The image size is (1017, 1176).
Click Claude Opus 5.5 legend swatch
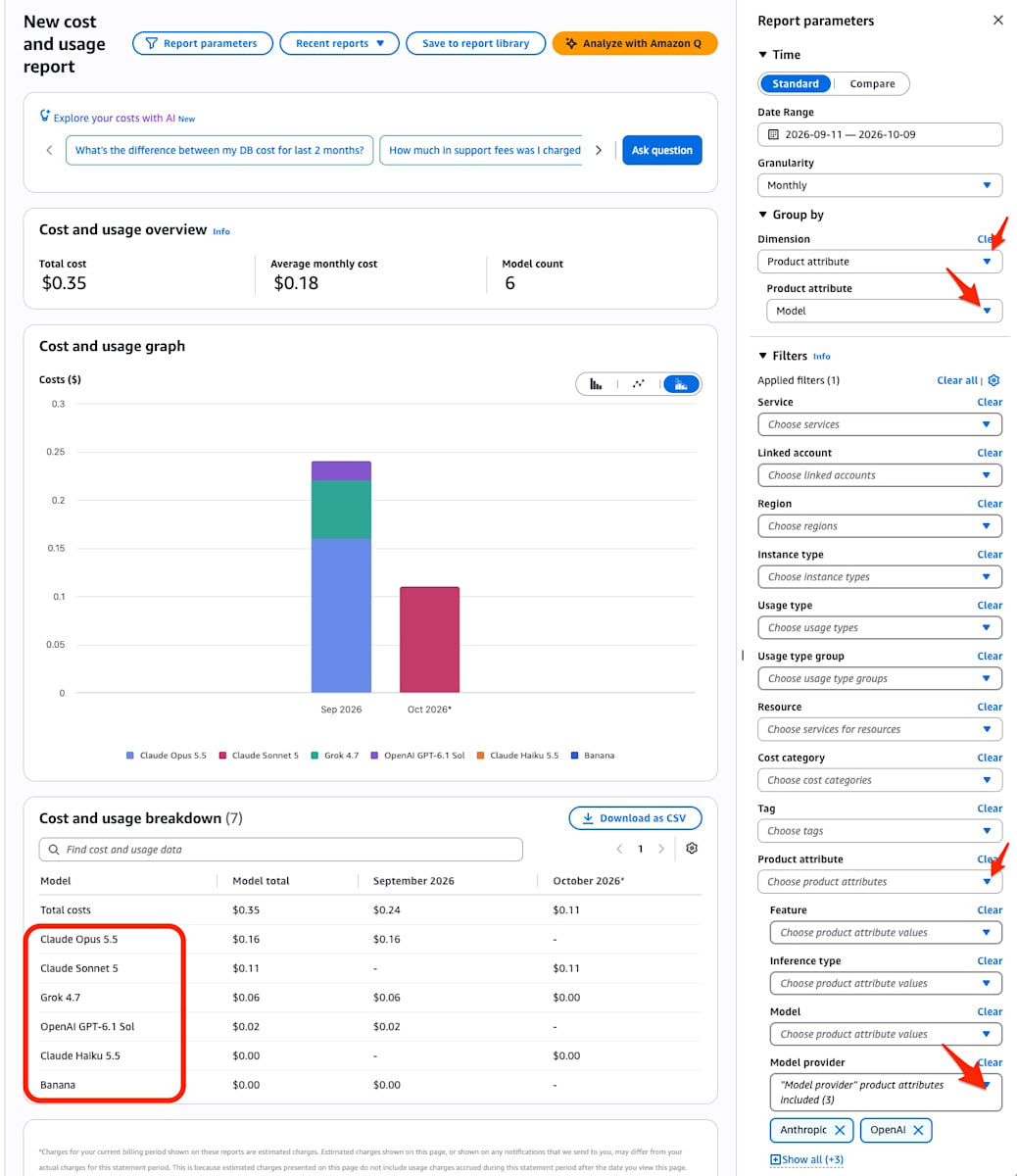point(130,756)
